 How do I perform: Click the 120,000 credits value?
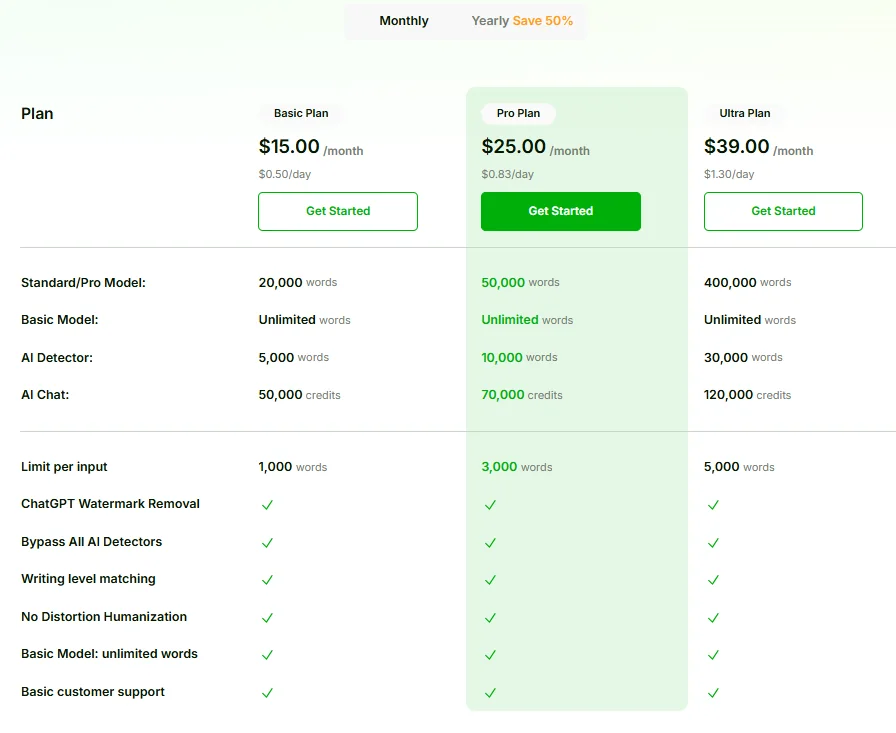(x=747, y=395)
